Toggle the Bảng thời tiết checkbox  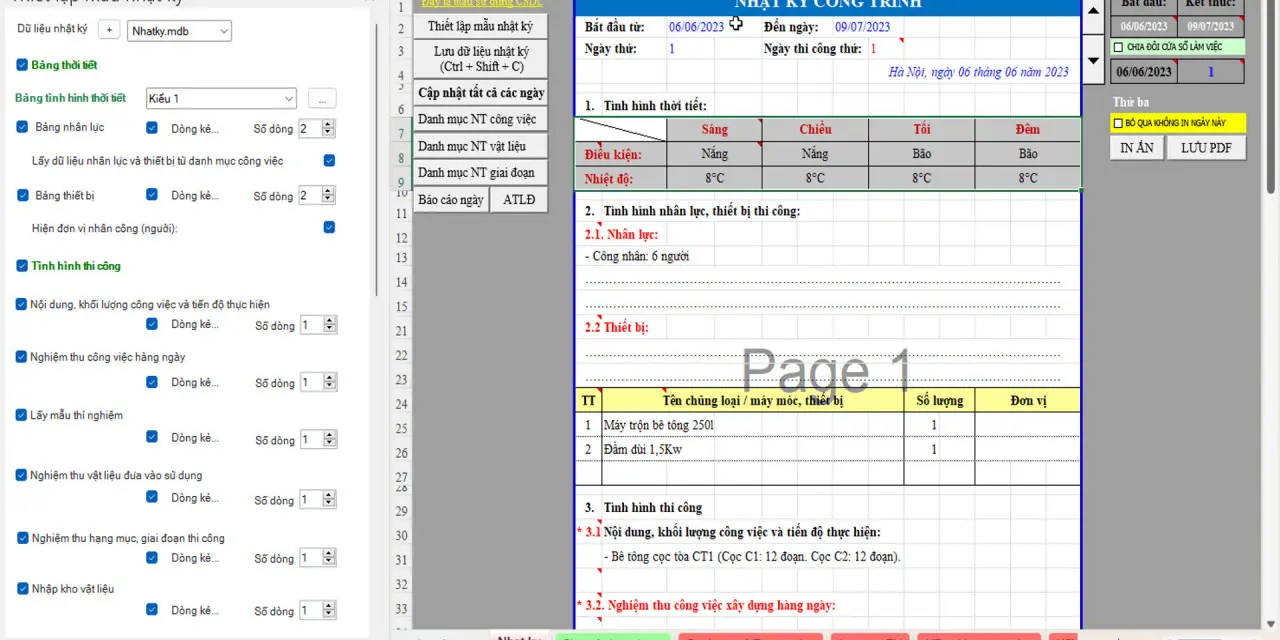22,65
